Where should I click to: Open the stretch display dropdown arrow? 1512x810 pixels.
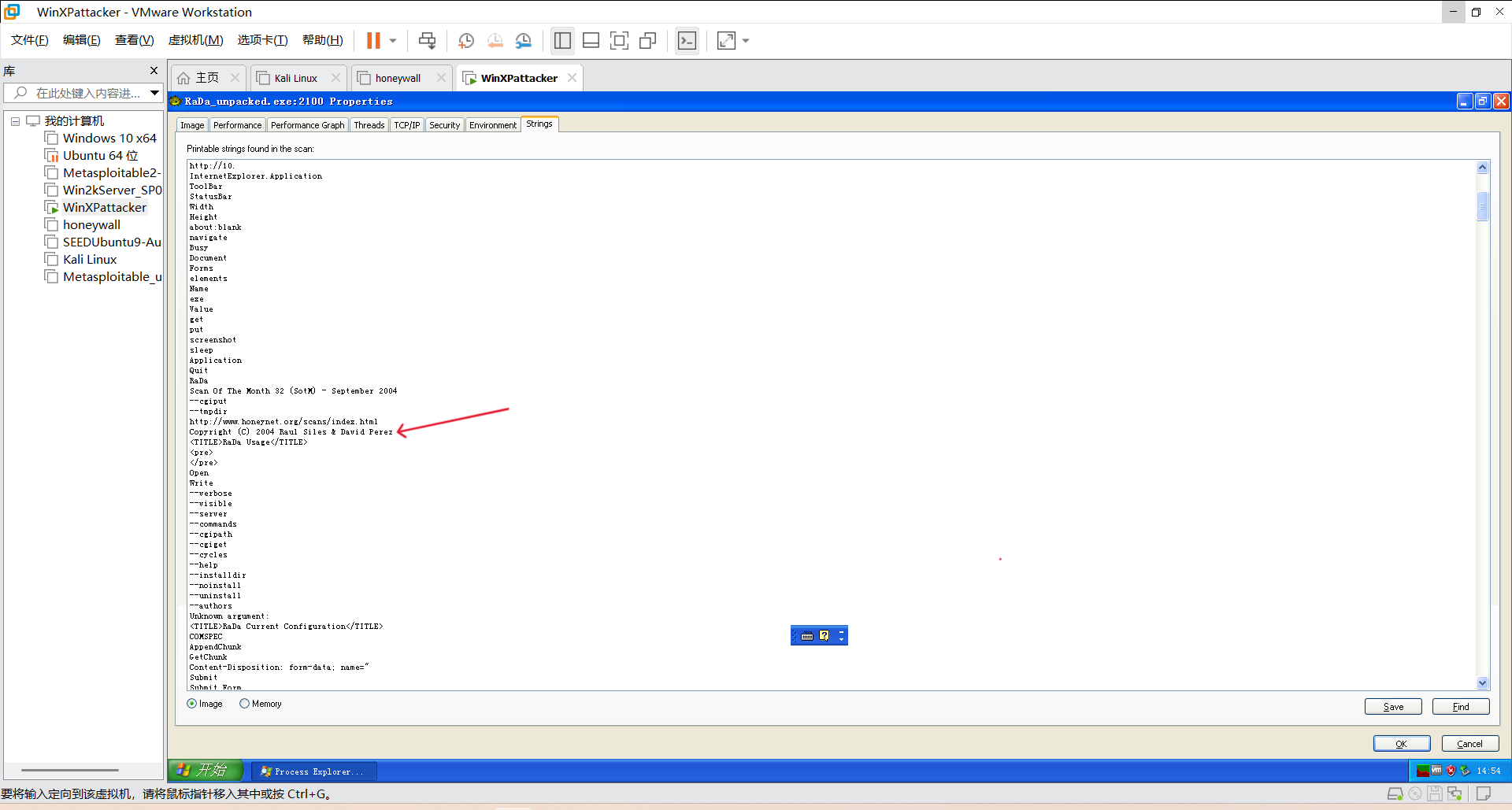click(746, 40)
